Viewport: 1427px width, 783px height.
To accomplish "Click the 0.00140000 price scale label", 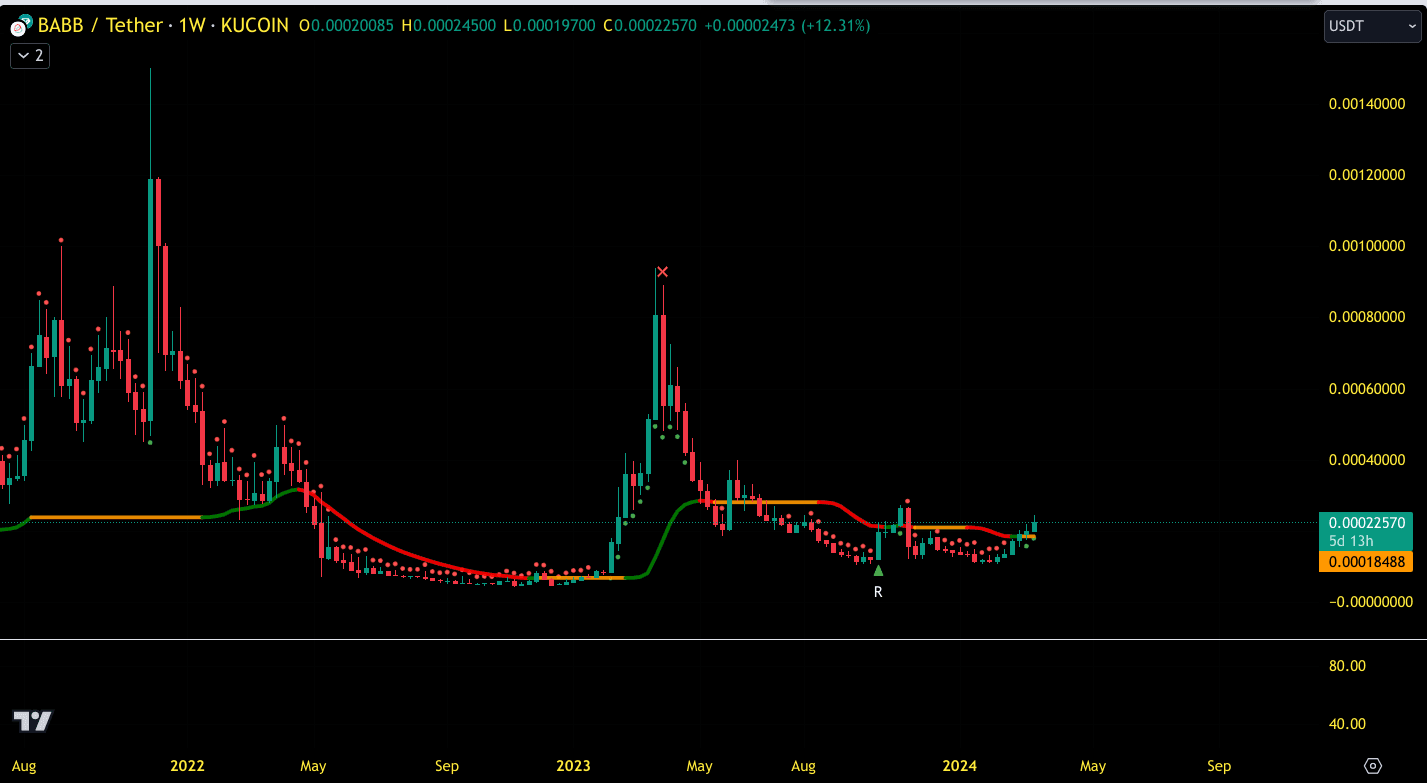I will pos(1367,103).
